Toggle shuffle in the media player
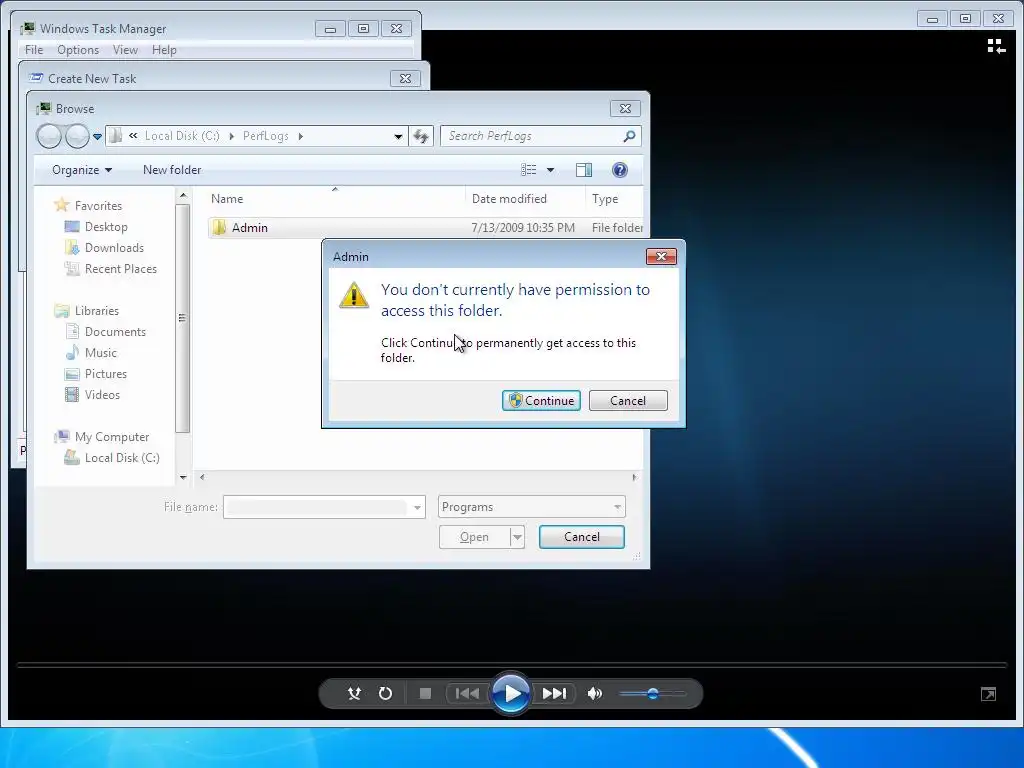 pyautogui.click(x=354, y=693)
